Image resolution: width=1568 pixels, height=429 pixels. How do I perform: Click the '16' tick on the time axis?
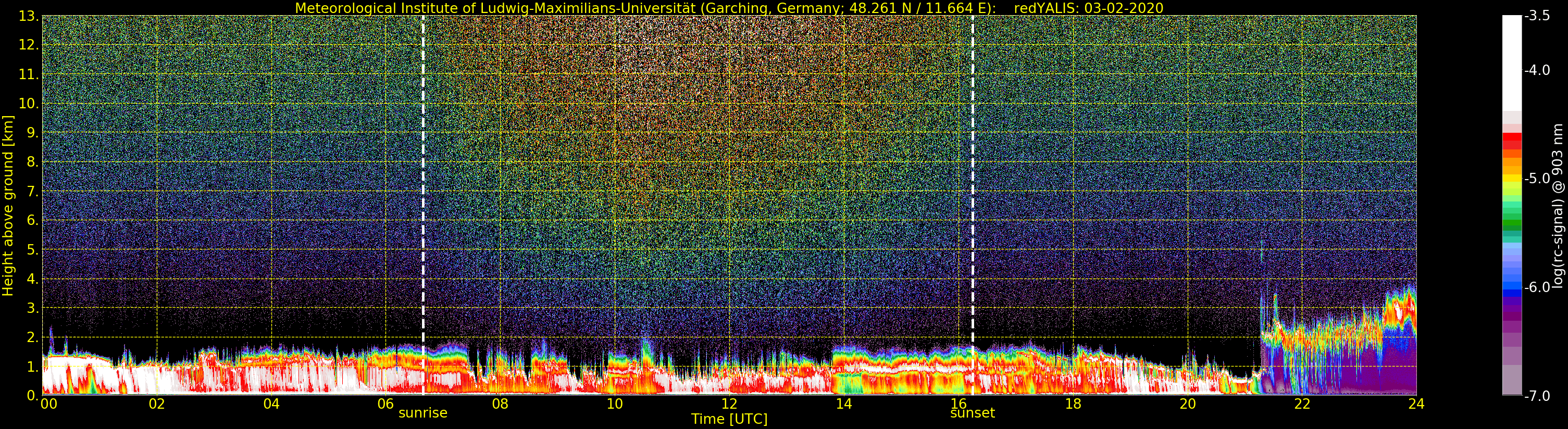(958, 404)
